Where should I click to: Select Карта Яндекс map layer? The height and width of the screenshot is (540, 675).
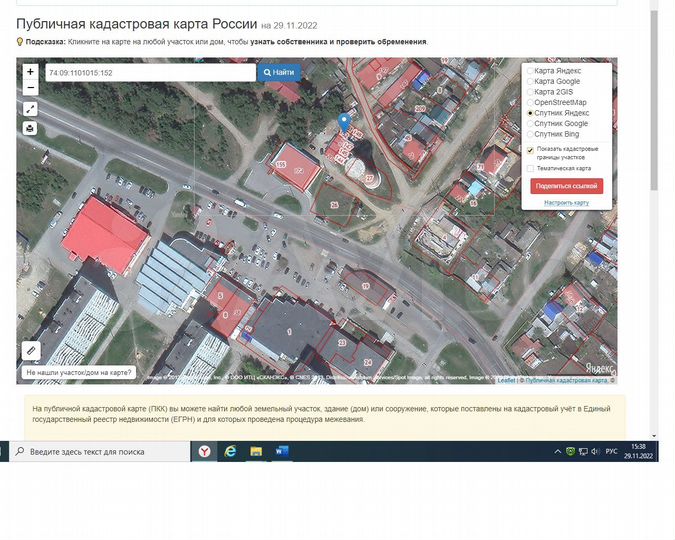[554, 71]
